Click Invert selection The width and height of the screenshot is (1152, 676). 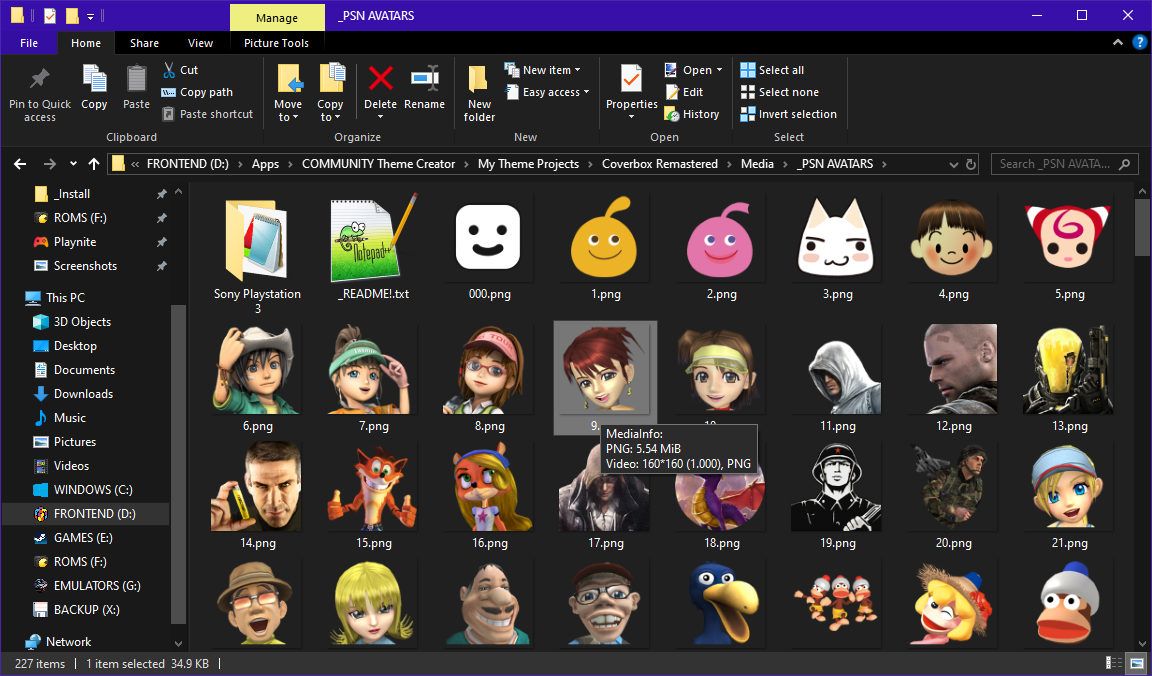(788, 114)
